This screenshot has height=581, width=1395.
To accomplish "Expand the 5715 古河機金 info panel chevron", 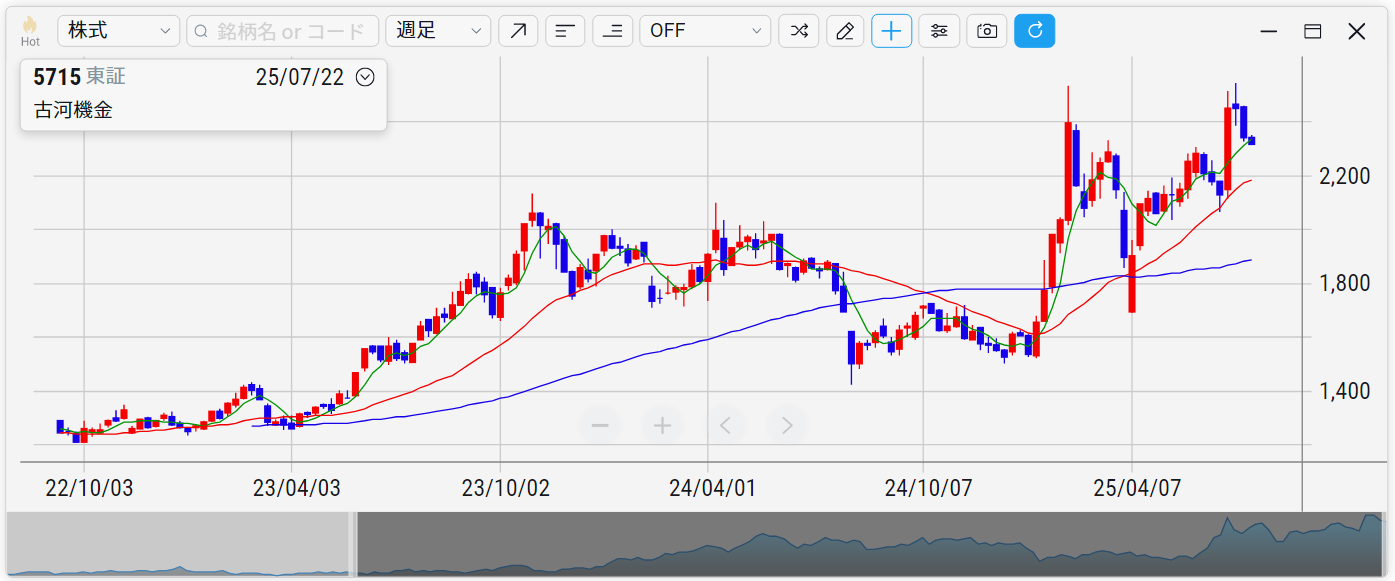I will 365,77.
